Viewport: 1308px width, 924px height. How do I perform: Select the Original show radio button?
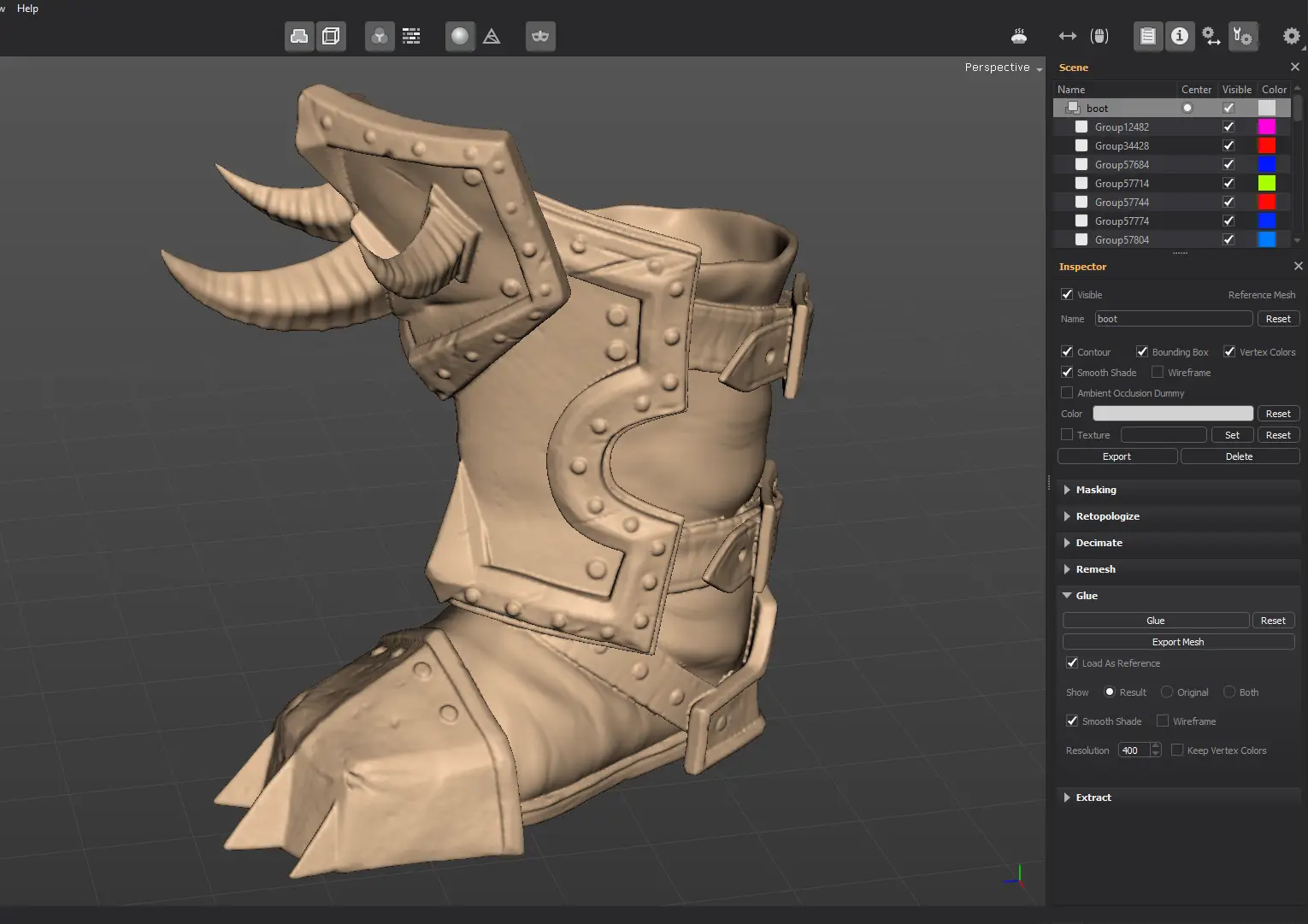[x=1167, y=692]
